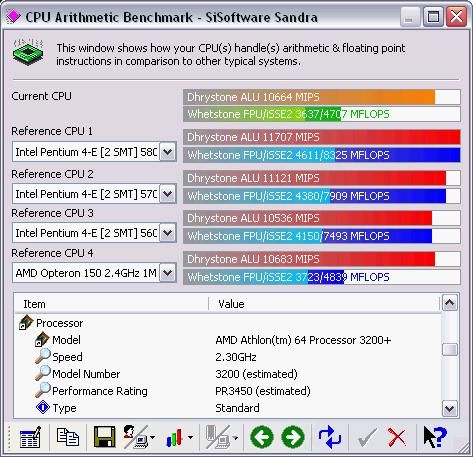Click the 3200 (estimated) value
This screenshot has width=473, height=457.
256,374
